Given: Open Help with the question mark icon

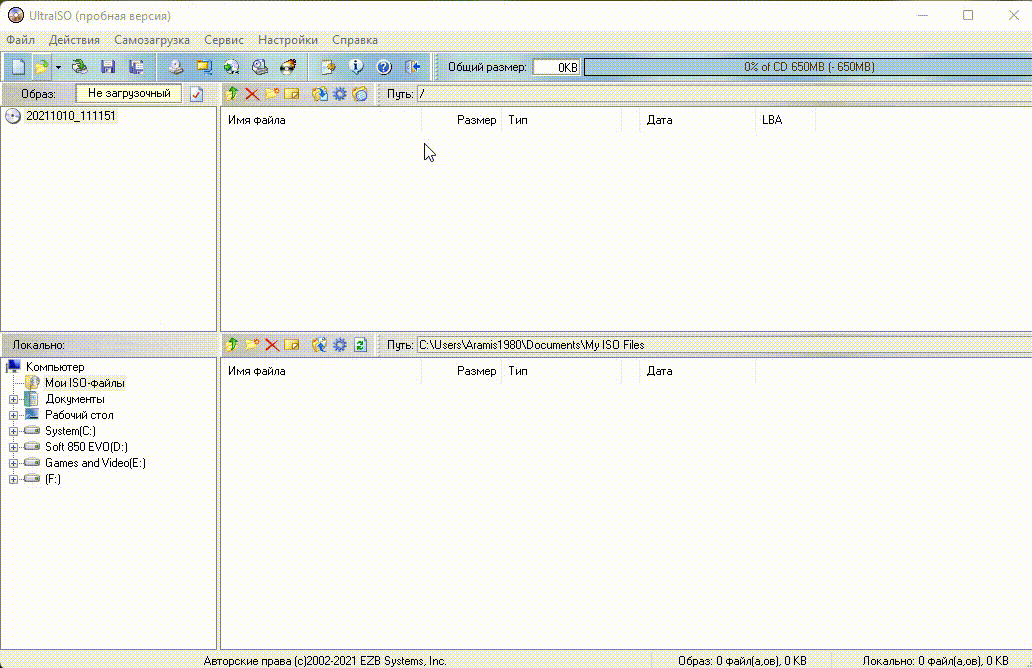Looking at the screenshot, I should click(384, 66).
